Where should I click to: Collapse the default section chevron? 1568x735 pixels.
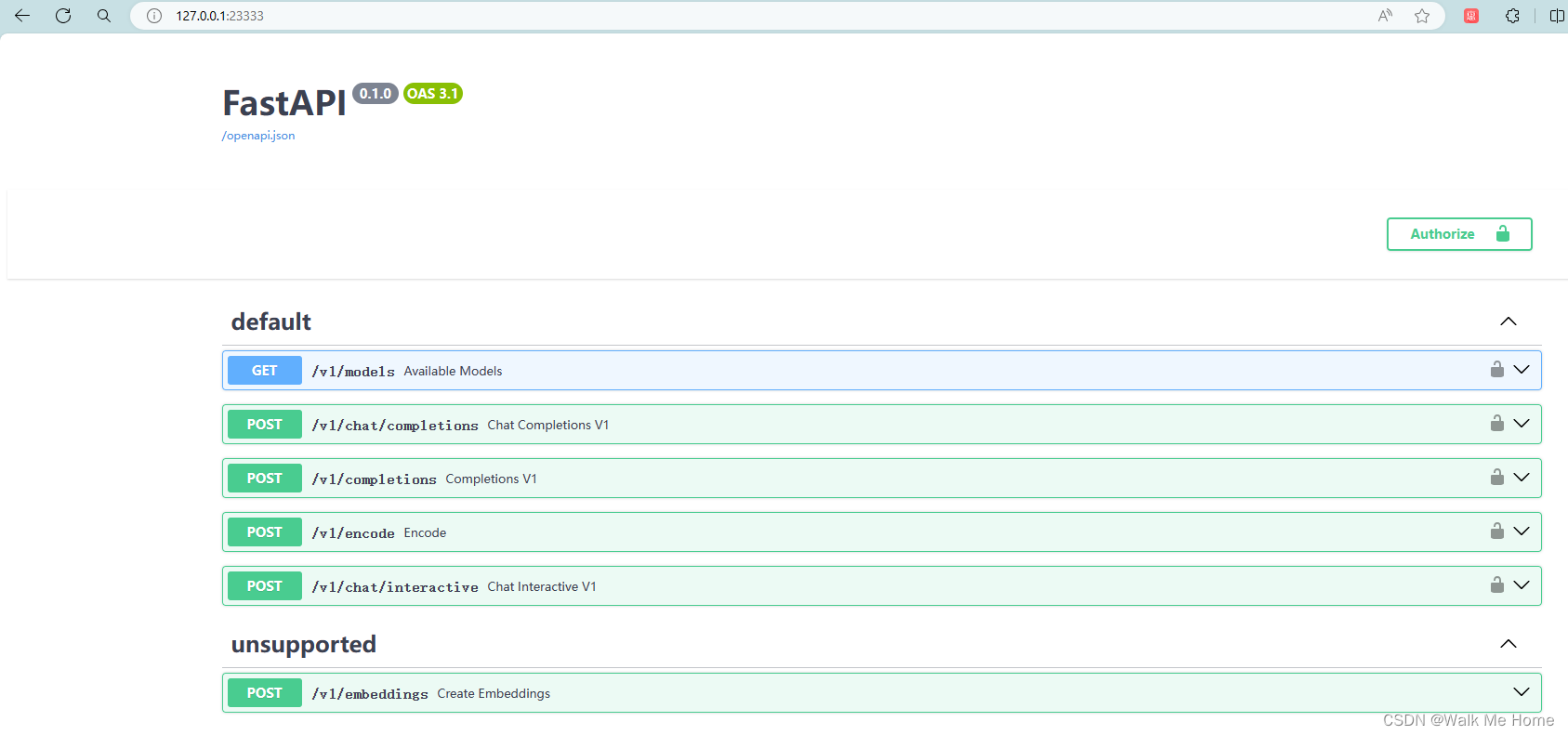click(1509, 322)
